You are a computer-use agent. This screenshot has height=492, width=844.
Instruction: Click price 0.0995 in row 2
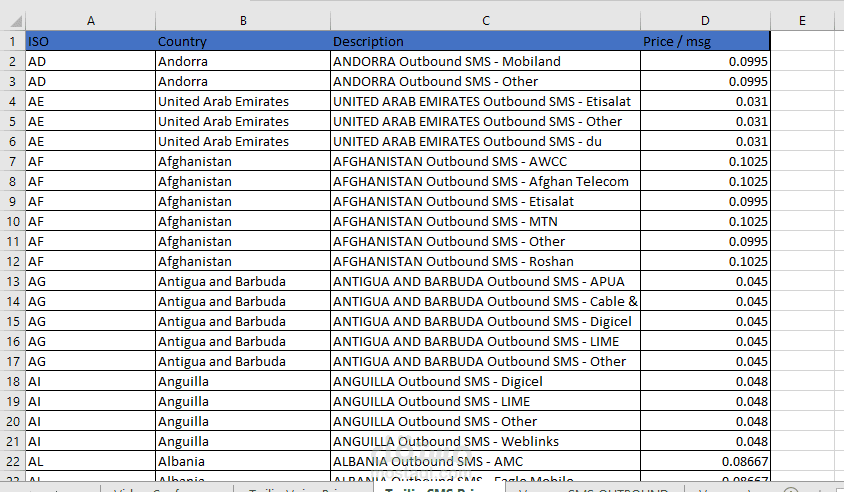705,61
